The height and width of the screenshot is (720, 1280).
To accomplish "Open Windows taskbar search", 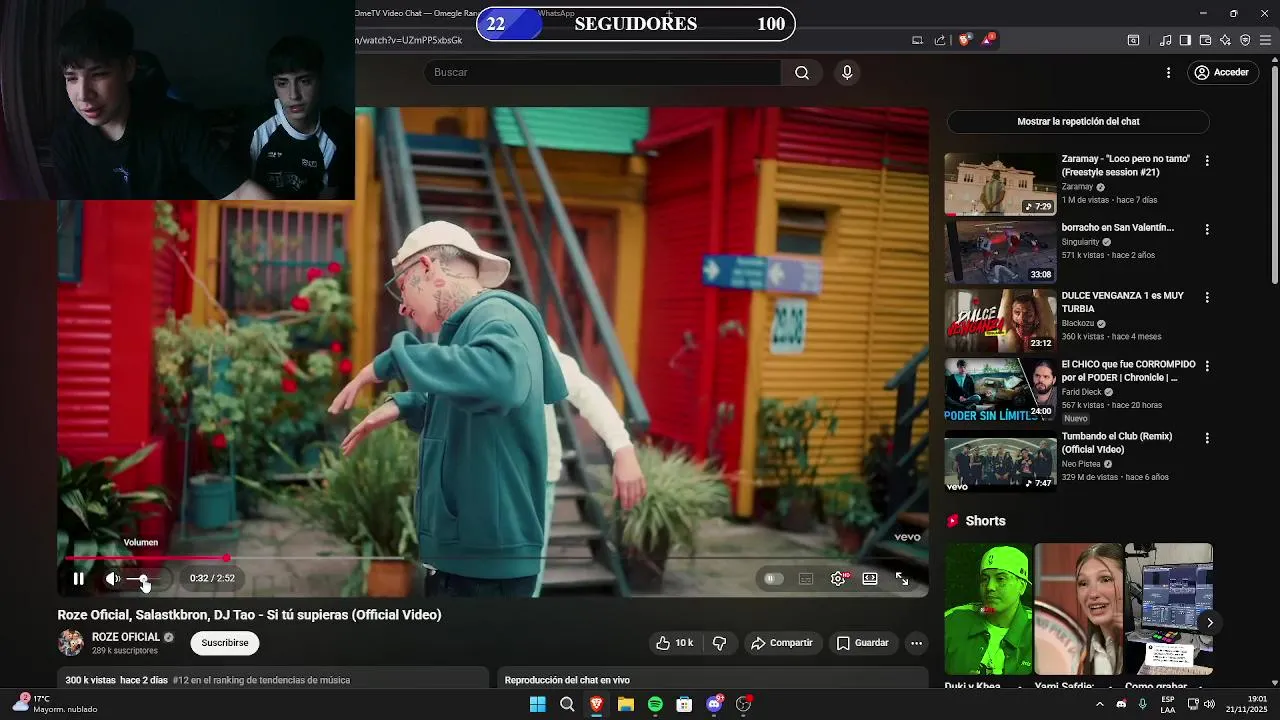I will [x=567, y=704].
